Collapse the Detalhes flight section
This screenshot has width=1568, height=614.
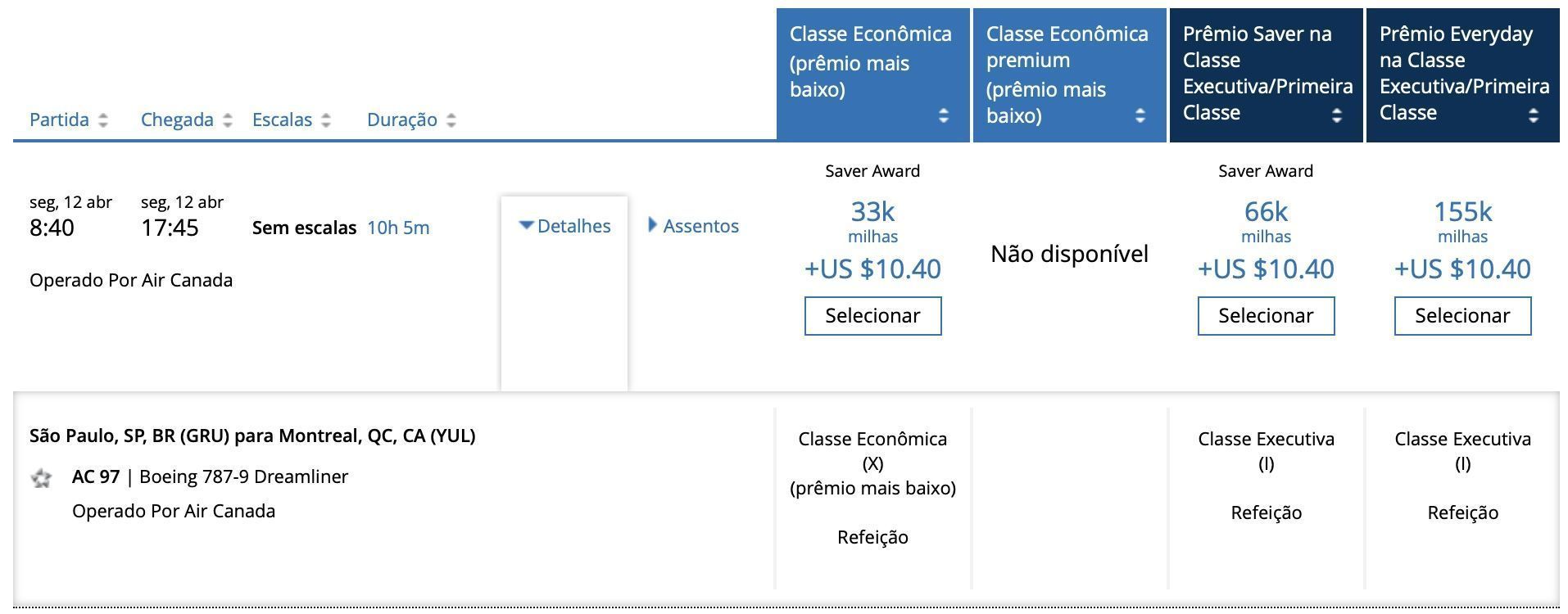(x=565, y=226)
